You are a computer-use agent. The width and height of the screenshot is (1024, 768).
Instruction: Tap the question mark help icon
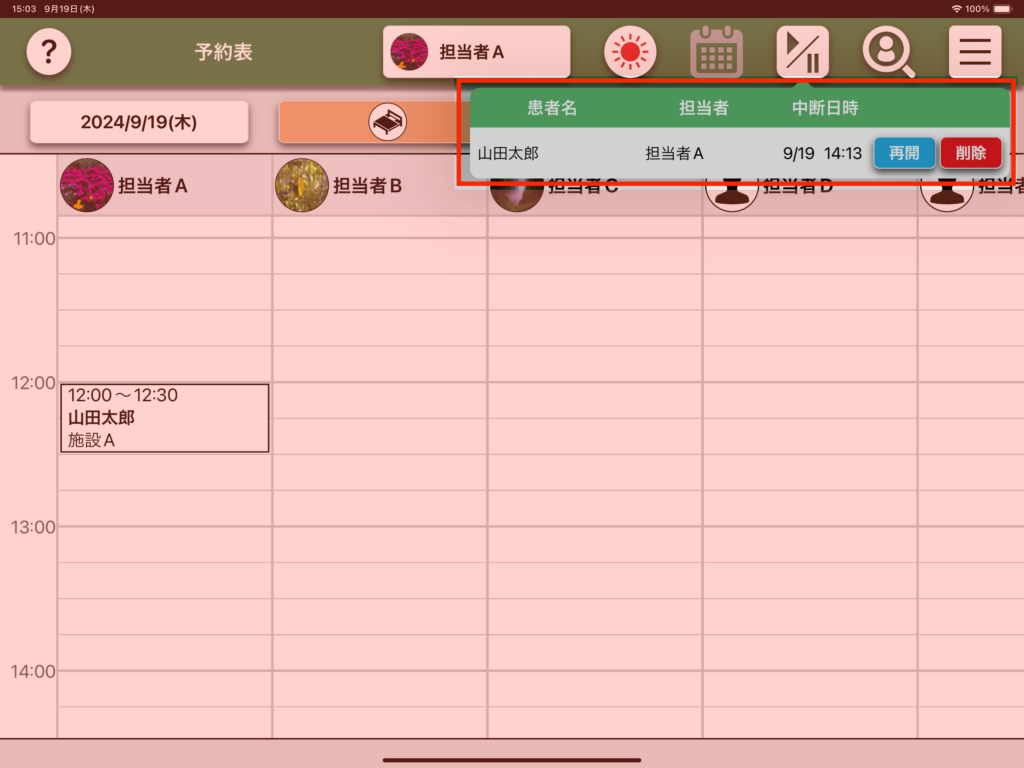(49, 52)
